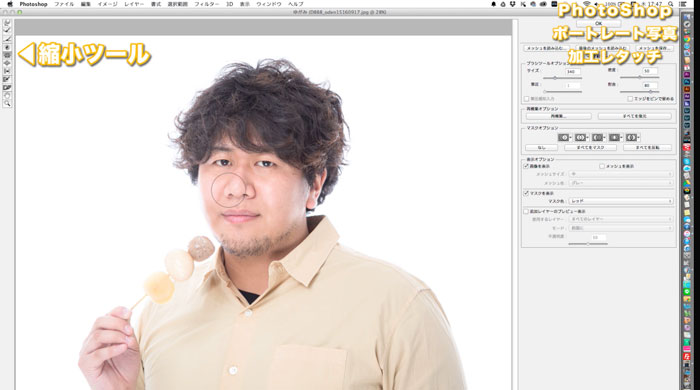This screenshot has width=700, height=390.
Task: Open Notification Center list icon
Action: pyautogui.click(x=683, y=4)
